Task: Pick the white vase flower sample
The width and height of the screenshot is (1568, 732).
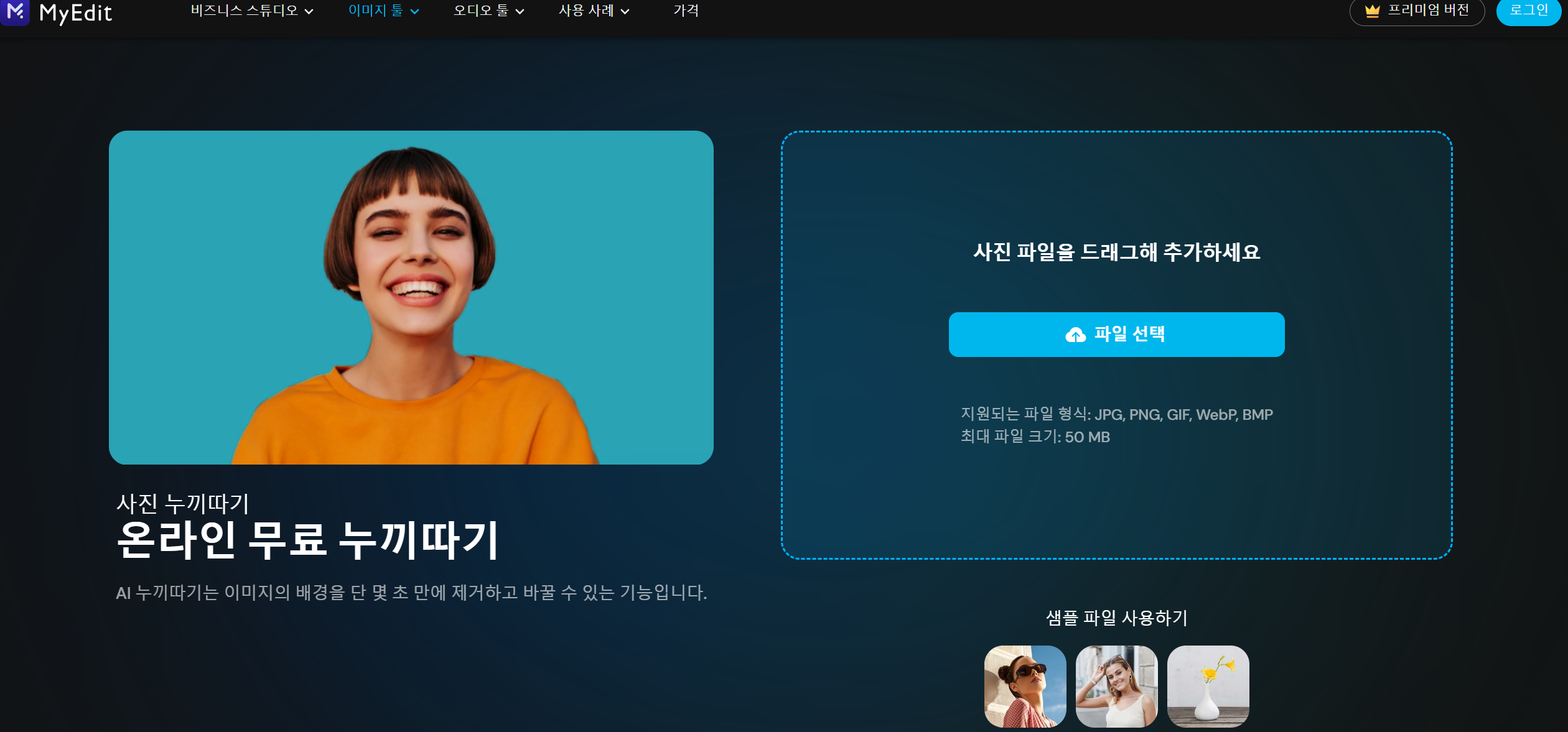Action: [1208, 686]
